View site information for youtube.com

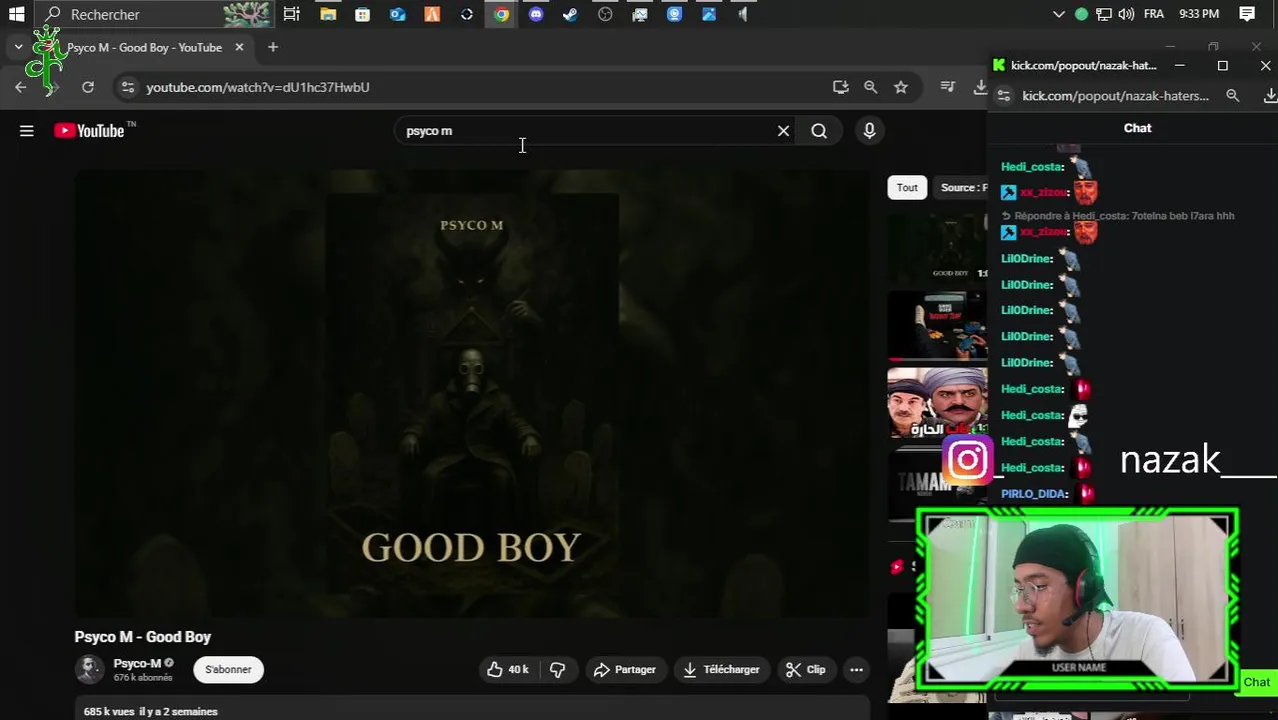(x=127, y=87)
